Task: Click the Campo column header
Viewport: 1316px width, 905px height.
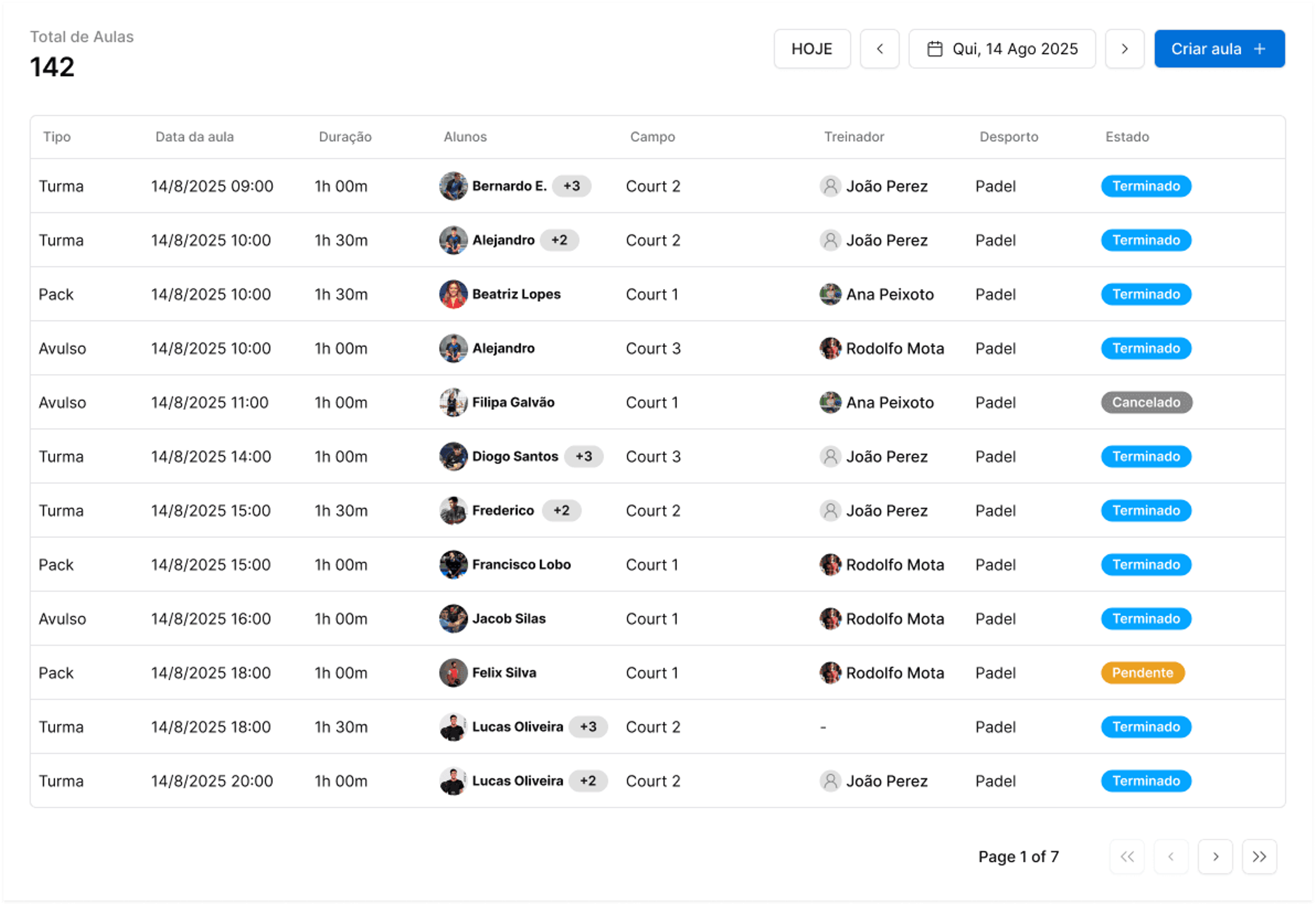Action: pos(652,137)
